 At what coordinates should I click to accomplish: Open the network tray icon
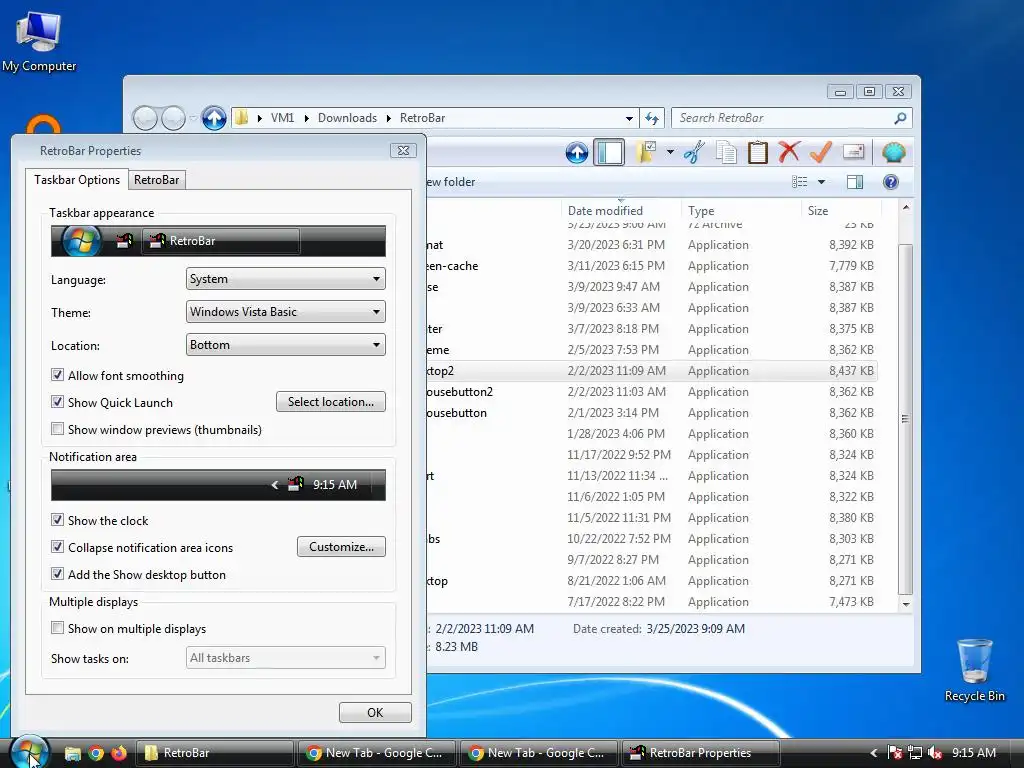(x=915, y=753)
